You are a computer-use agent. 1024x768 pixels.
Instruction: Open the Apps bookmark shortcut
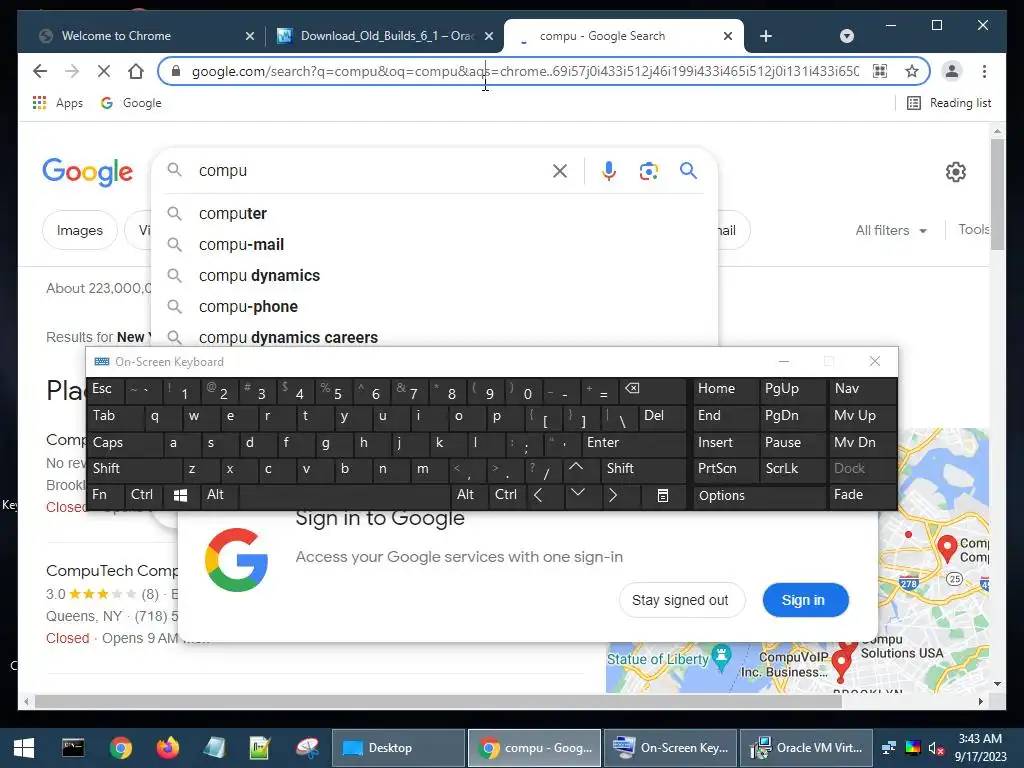(x=57, y=103)
